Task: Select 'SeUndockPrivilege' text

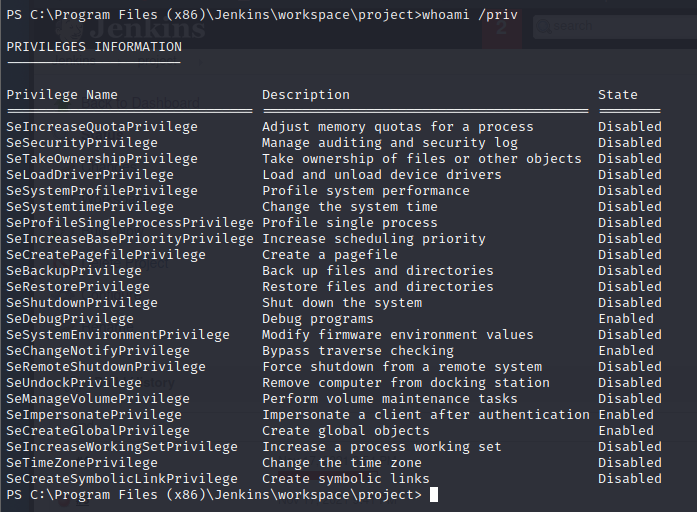Action: (74, 383)
